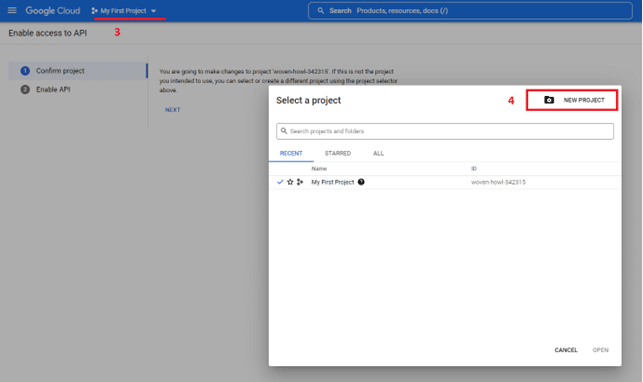This screenshot has height=382, width=643.
Task: Click the Google Cloud logo
Action: pos(52,11)
